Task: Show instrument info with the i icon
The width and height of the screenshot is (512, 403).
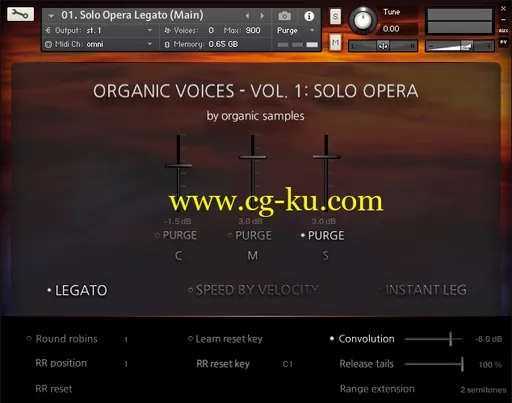Action: [309, 16]
